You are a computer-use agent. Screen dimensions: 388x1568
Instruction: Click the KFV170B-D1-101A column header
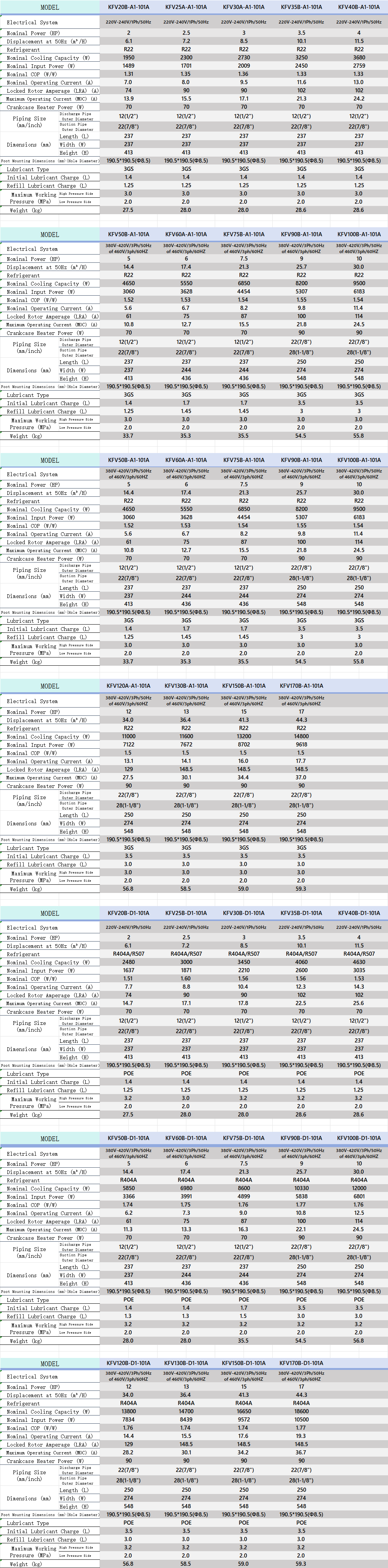point(302,1364)
